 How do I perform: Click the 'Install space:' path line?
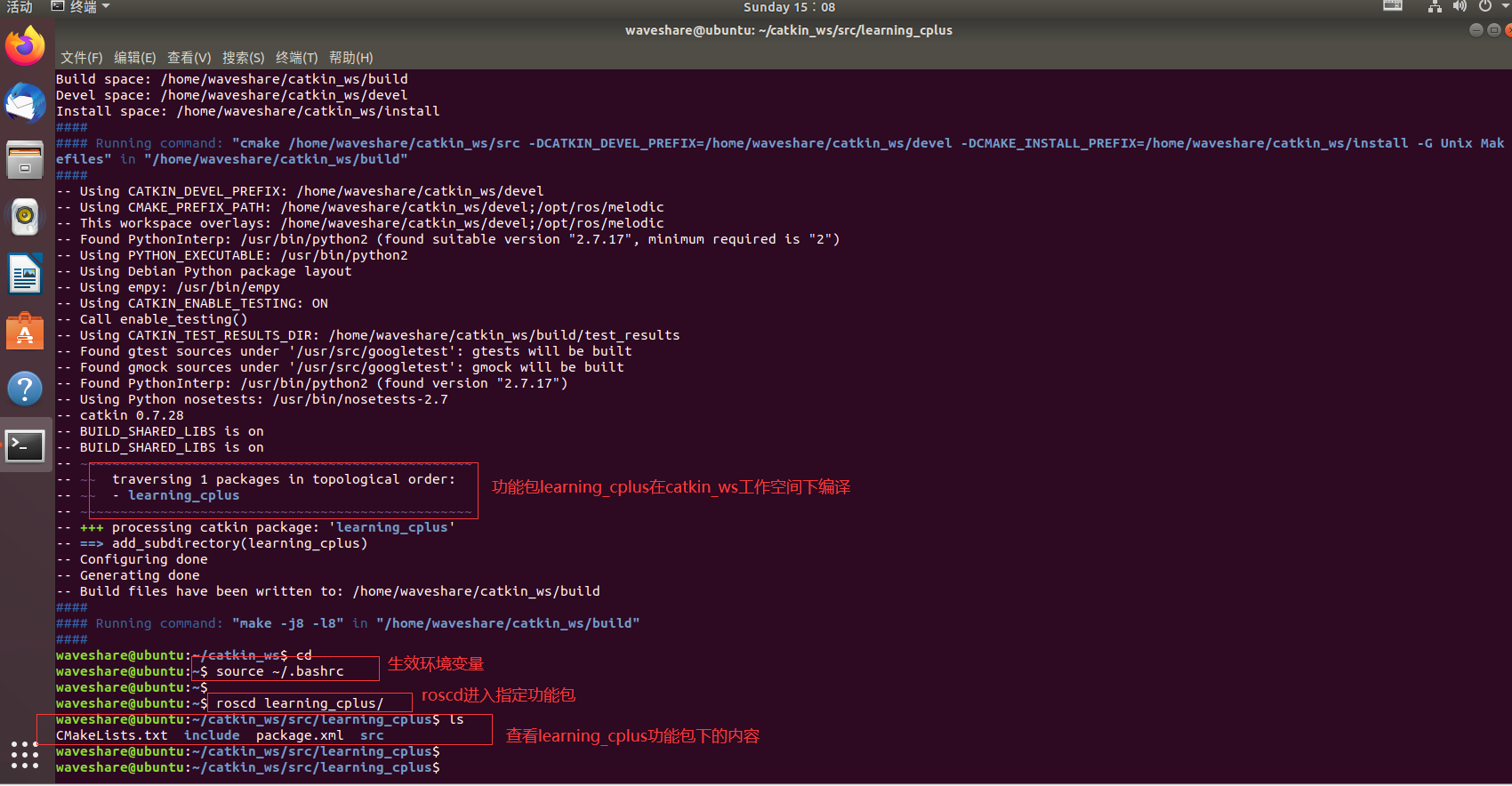248,111
